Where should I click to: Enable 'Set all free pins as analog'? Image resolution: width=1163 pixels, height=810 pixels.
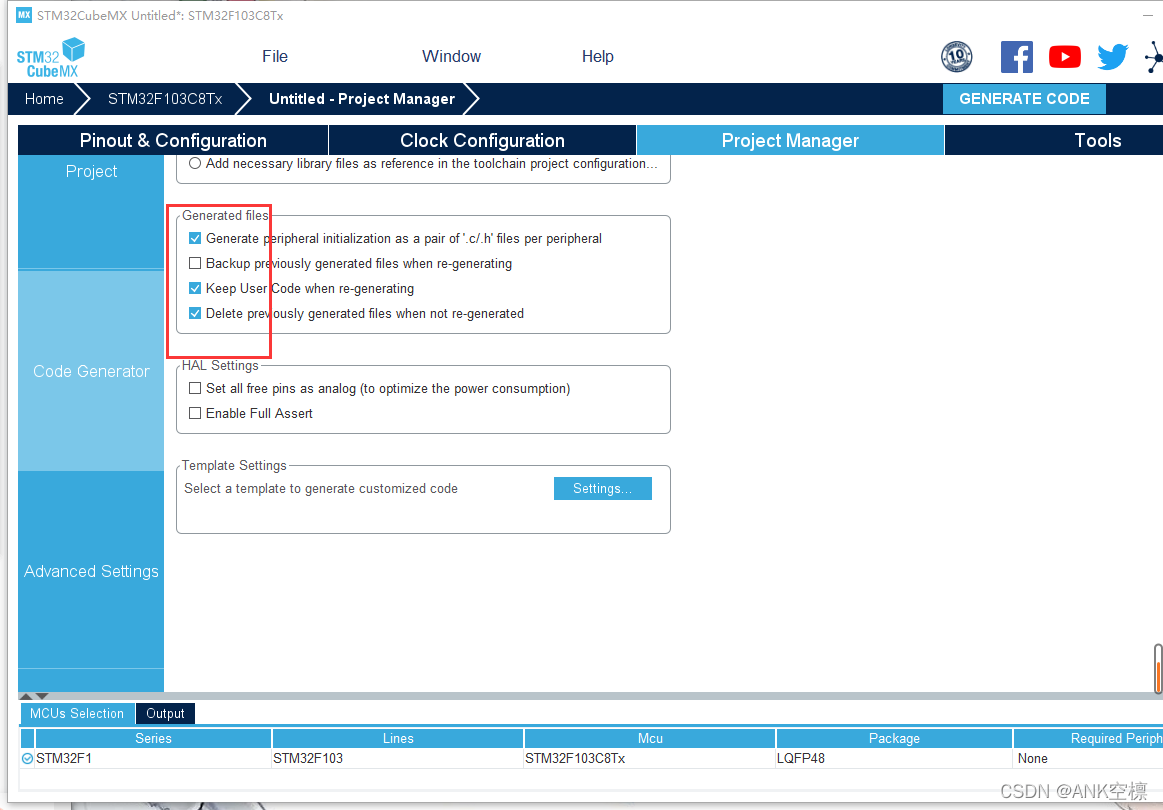click(x=195, y=388)
